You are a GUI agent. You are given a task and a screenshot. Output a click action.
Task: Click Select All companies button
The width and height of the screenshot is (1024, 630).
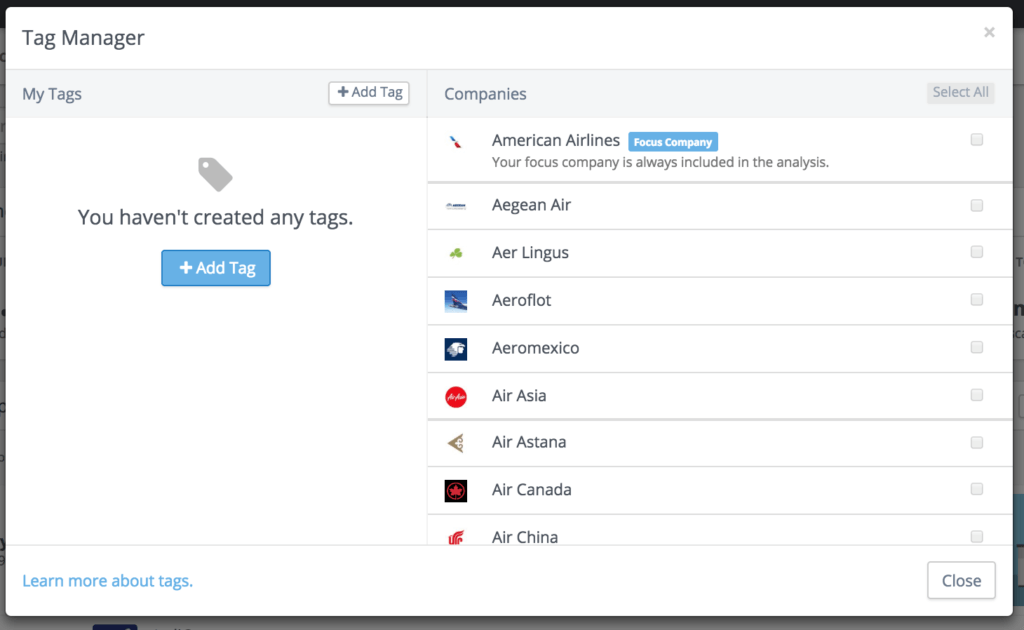pos(960,93)
